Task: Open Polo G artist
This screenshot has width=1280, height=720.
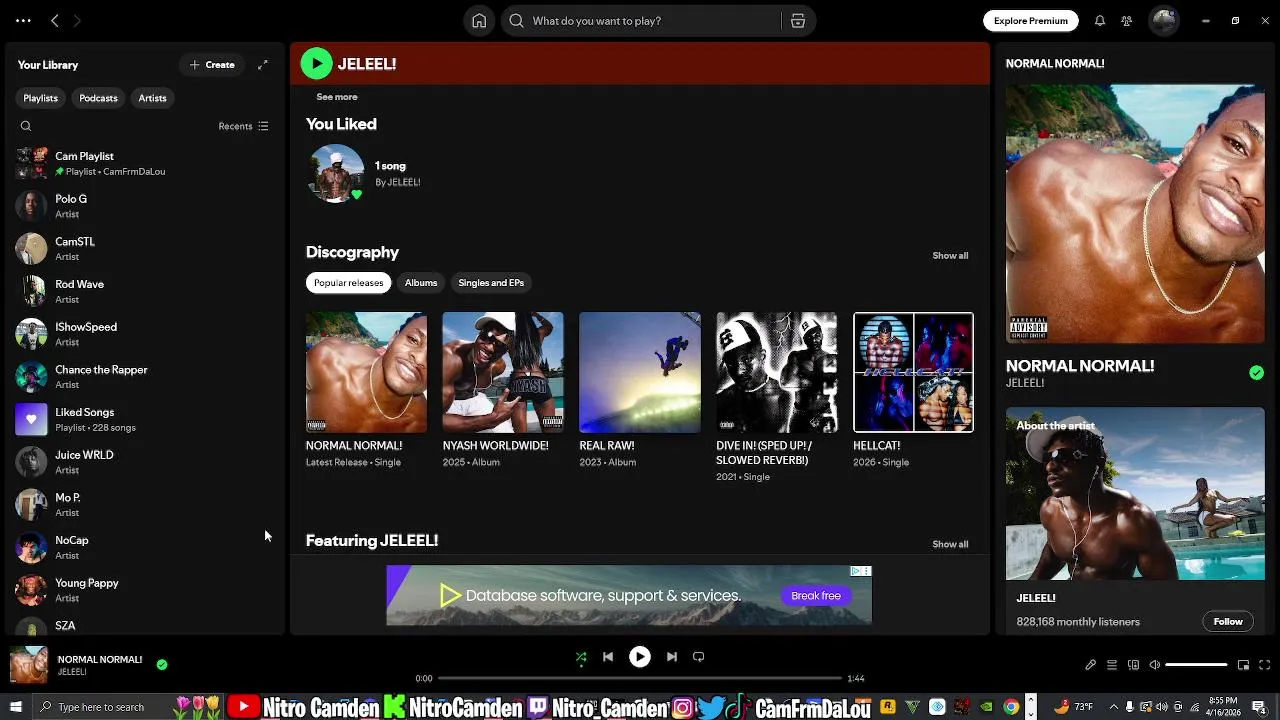Action: [x=144, y=206]
